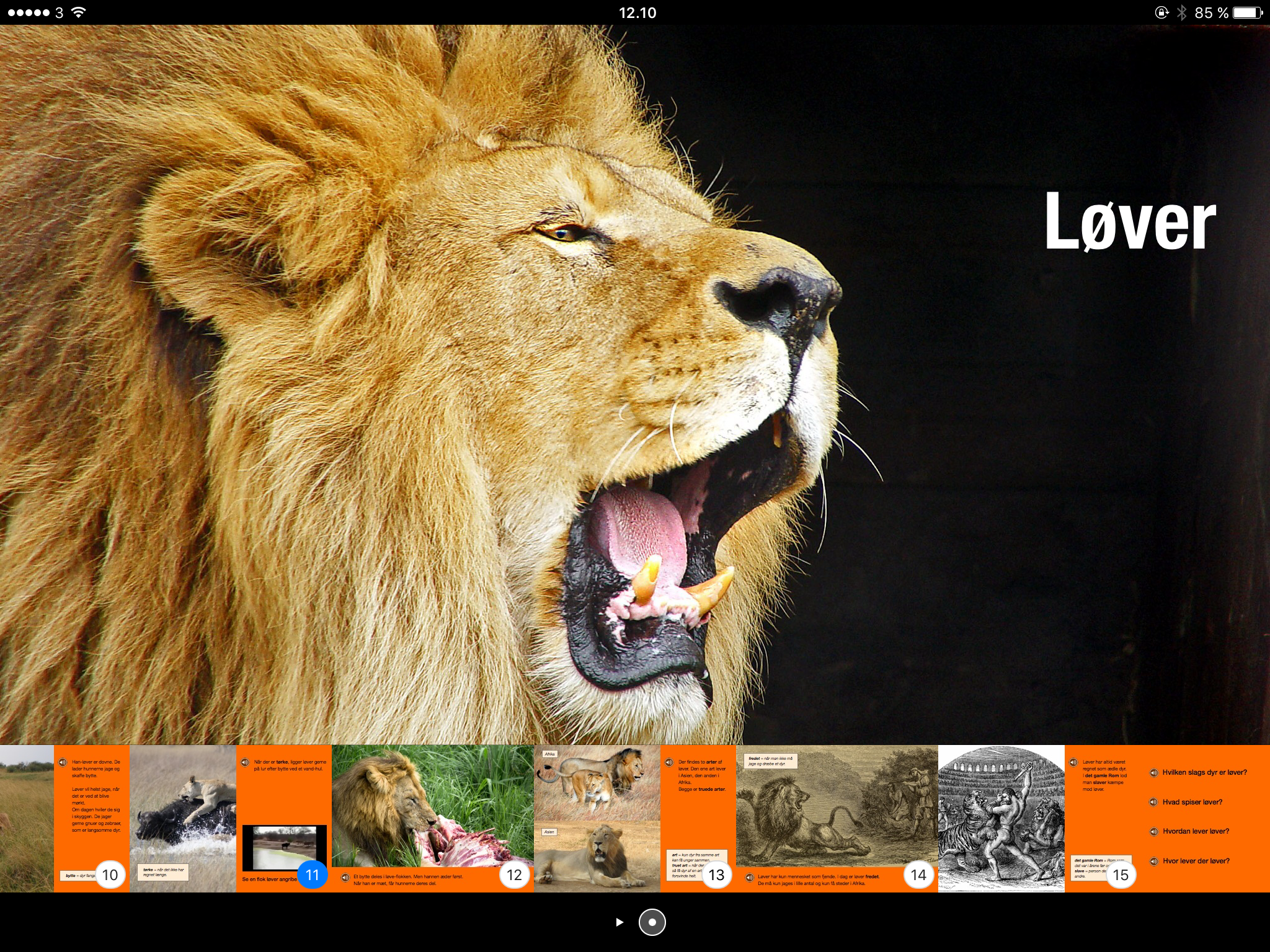The image size is (1270, 952).
Task: Open page 15 using its number badge
Action: (1121, 875)
